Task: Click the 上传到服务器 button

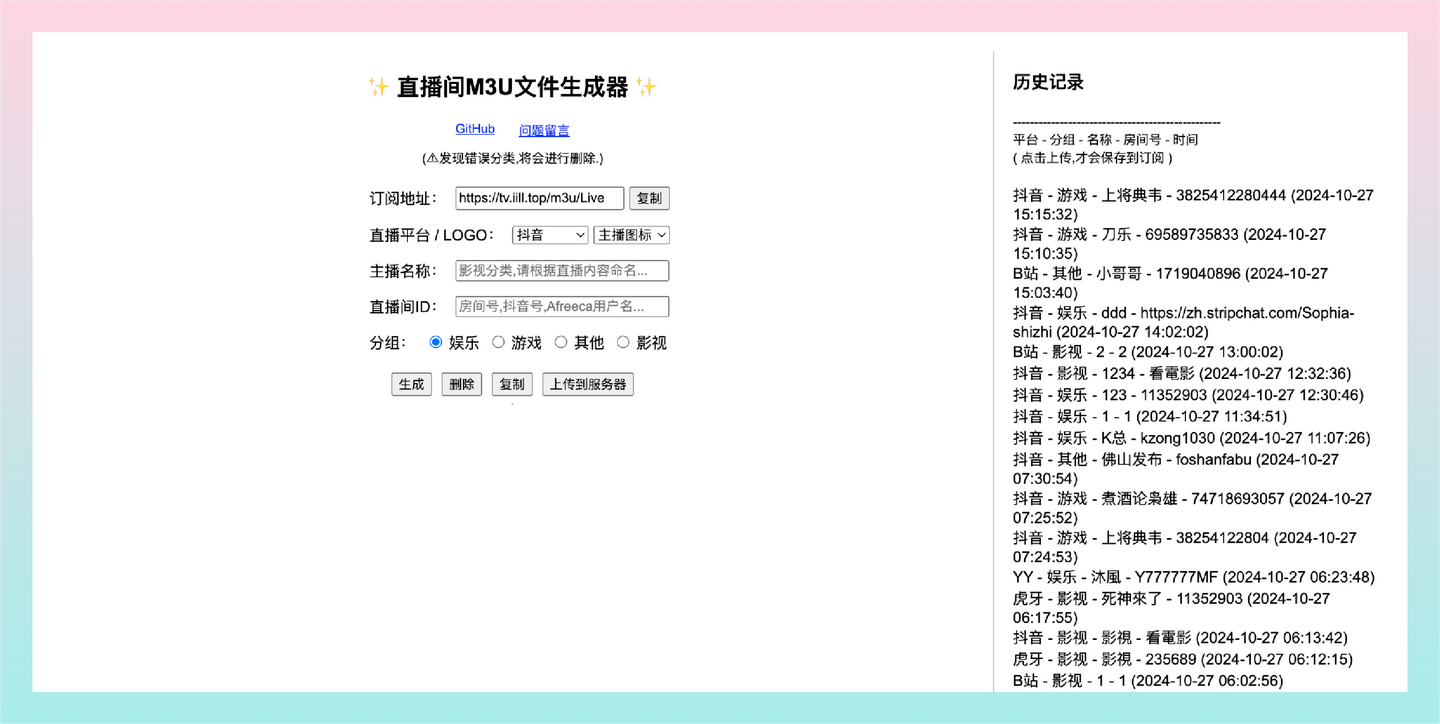Action: (588, 384)
